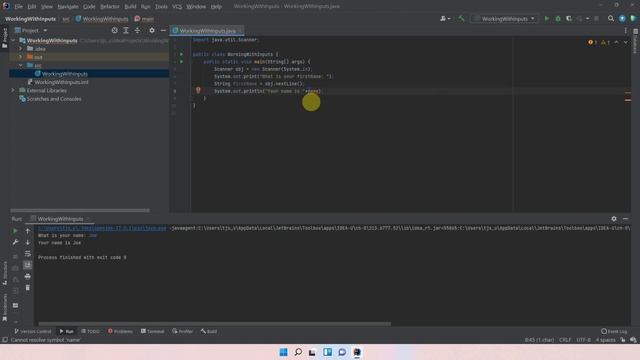
Task: Go to next highlighted error arrow
Action: click(625, 42)
